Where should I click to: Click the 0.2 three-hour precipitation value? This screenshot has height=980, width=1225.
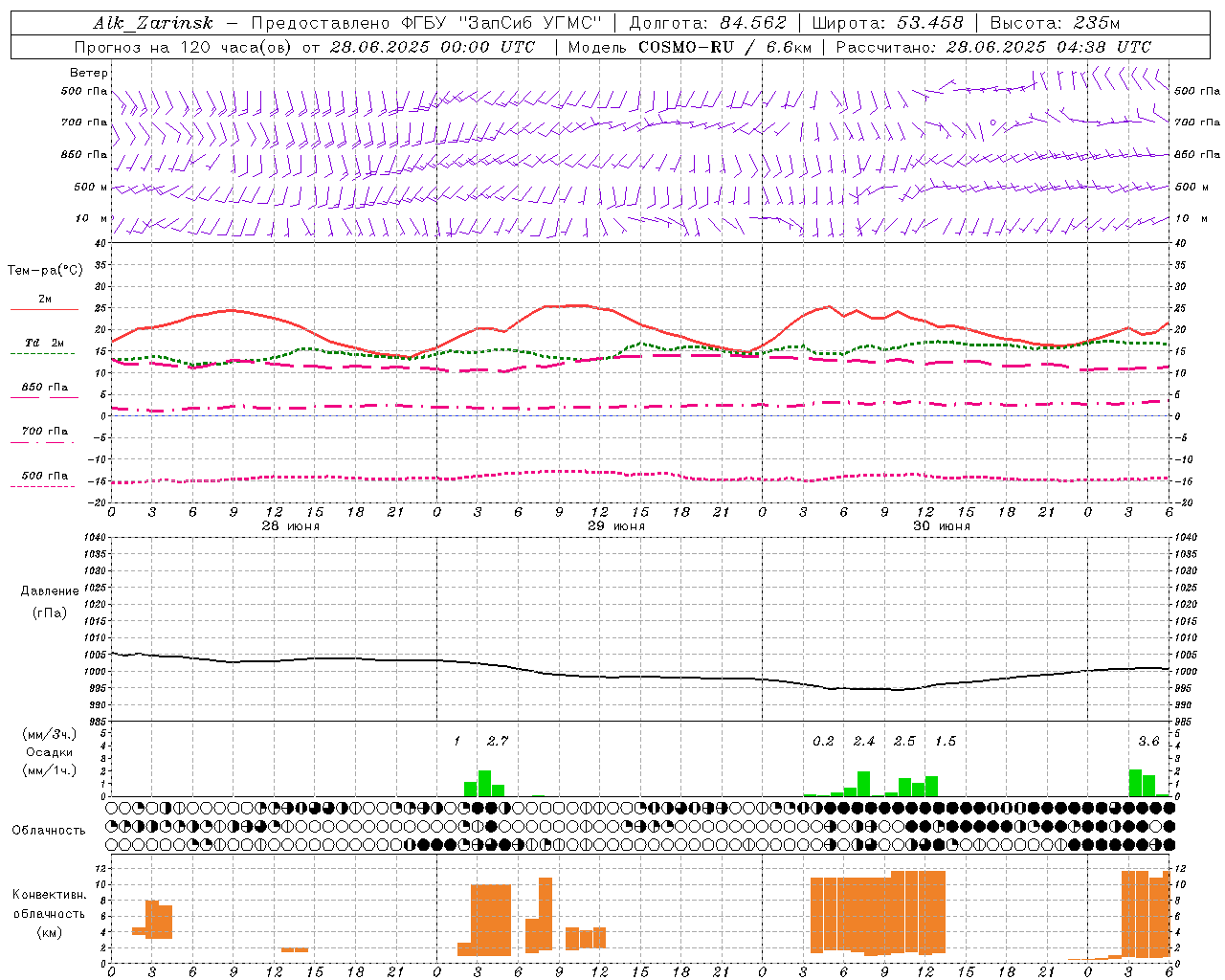823,741
